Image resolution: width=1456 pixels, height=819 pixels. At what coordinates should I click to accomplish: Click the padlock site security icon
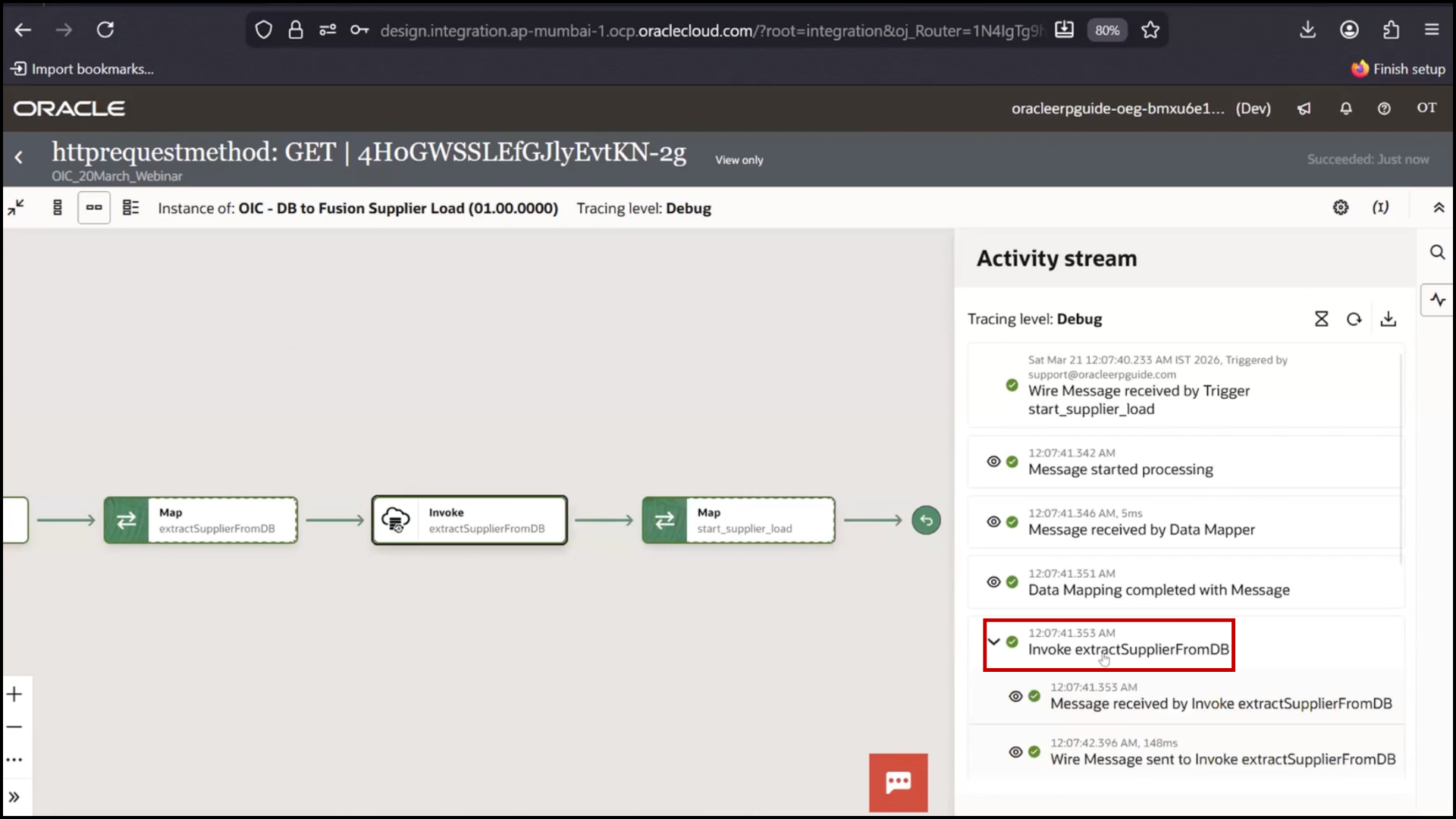point(296,30)
